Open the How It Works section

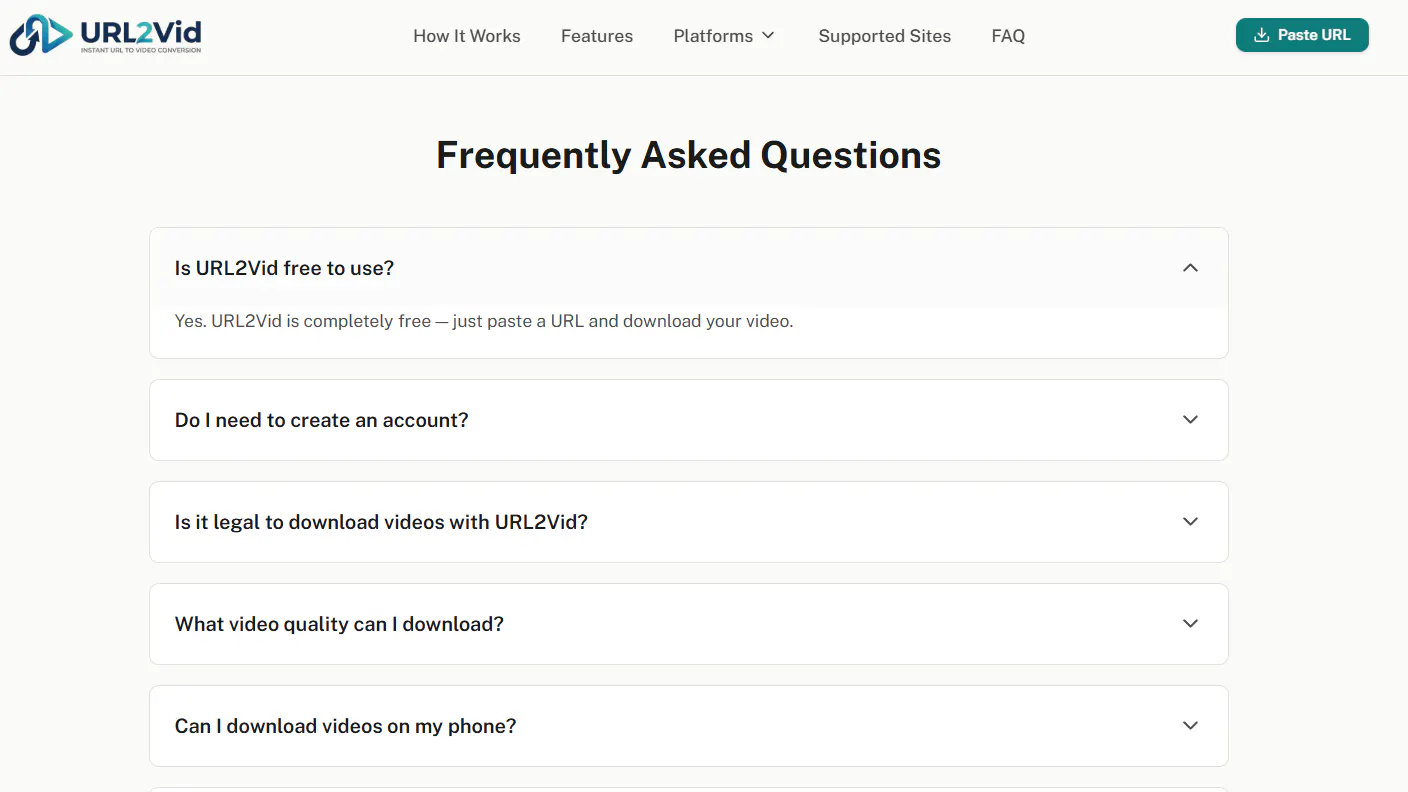pos(467,36)
